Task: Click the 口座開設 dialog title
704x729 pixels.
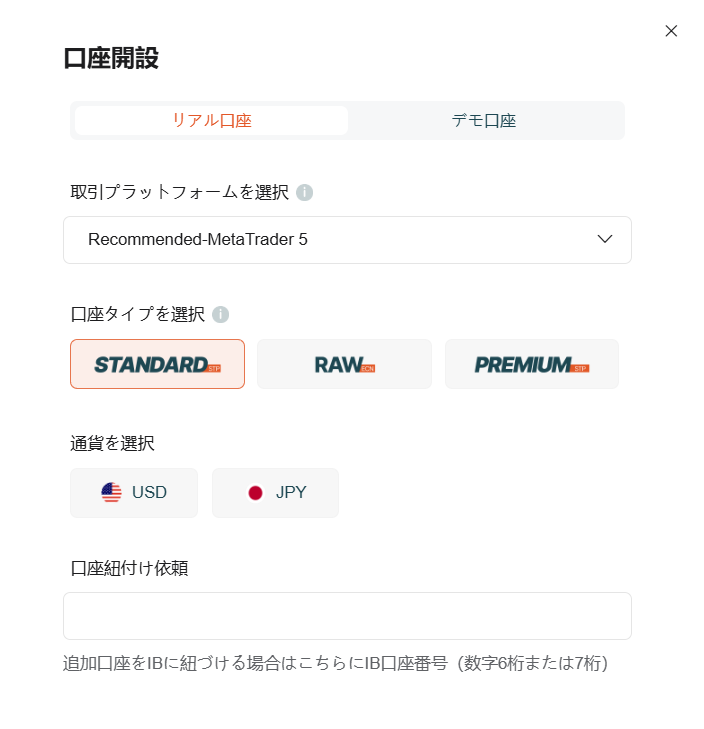Action: (x=111, y=58)
